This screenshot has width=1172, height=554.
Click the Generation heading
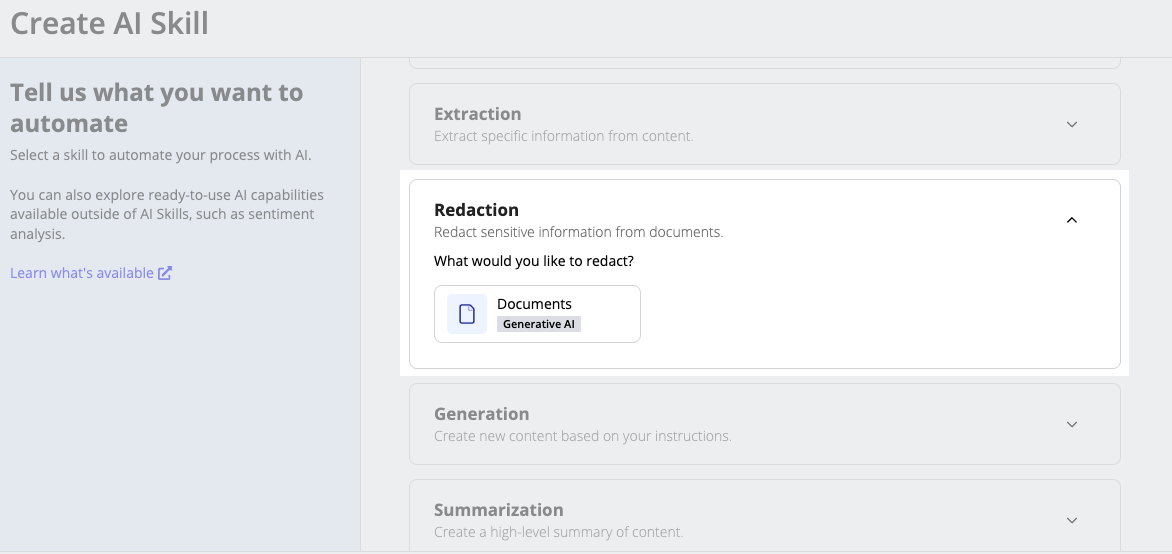(x=481, y=413)
